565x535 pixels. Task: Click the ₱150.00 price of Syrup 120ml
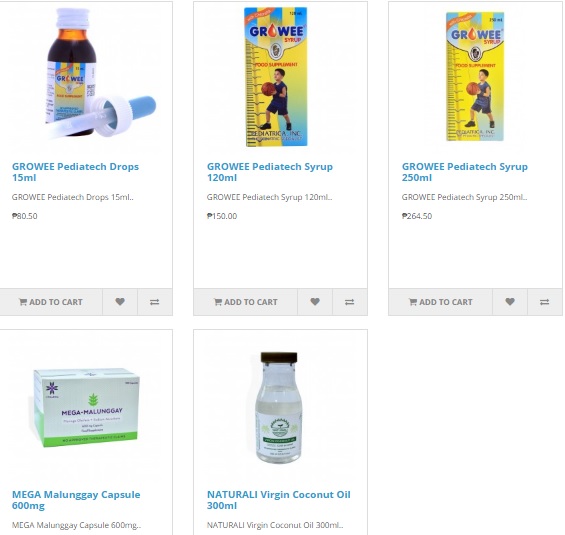(x=222, y=216)
